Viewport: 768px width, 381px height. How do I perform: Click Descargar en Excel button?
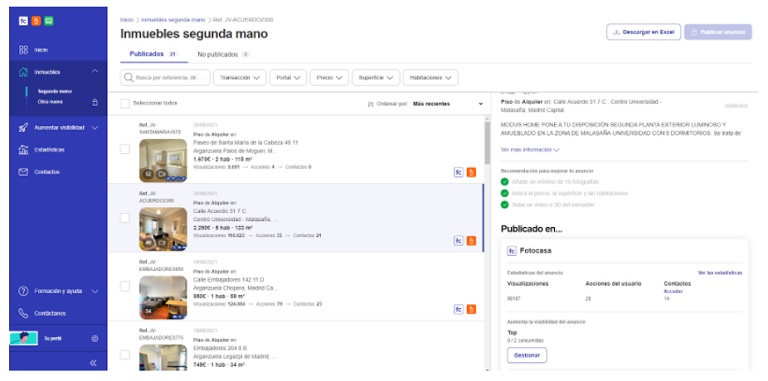[644, 32]
